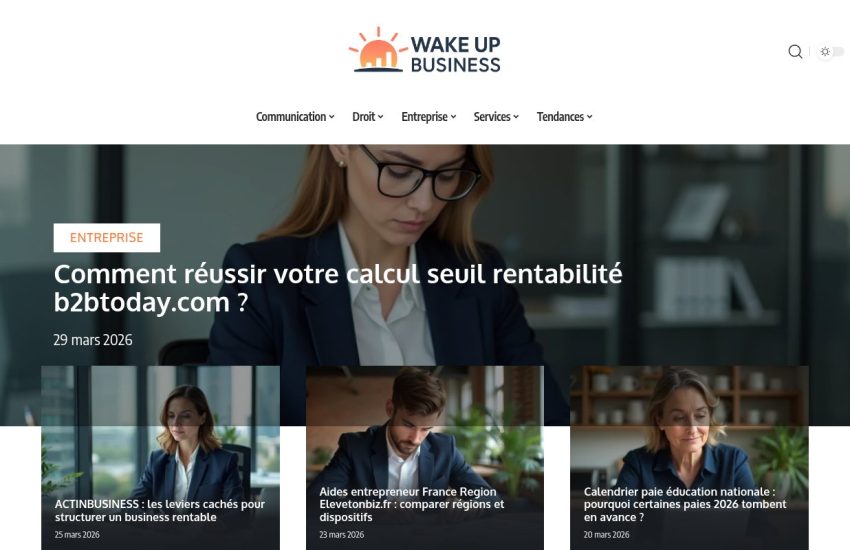Viewport: 850px width, 550px height.
Task: Click the Wake Up Business sun logo
Action: pos(424,50)
